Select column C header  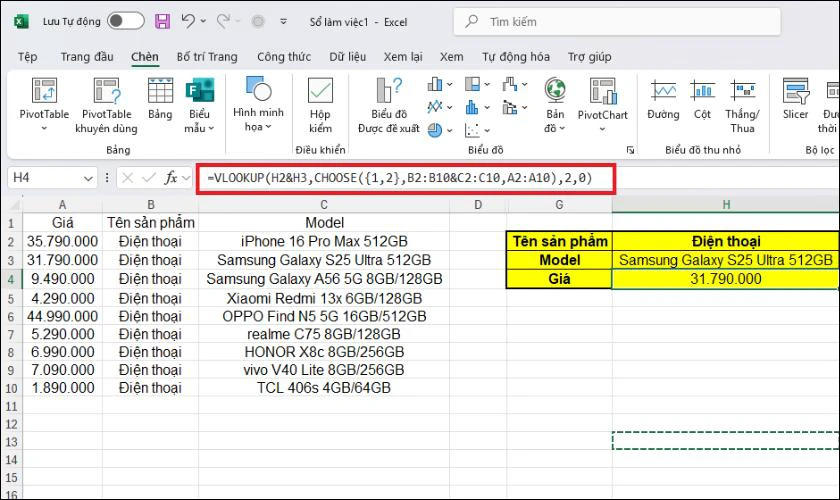(x=324, y=205)
